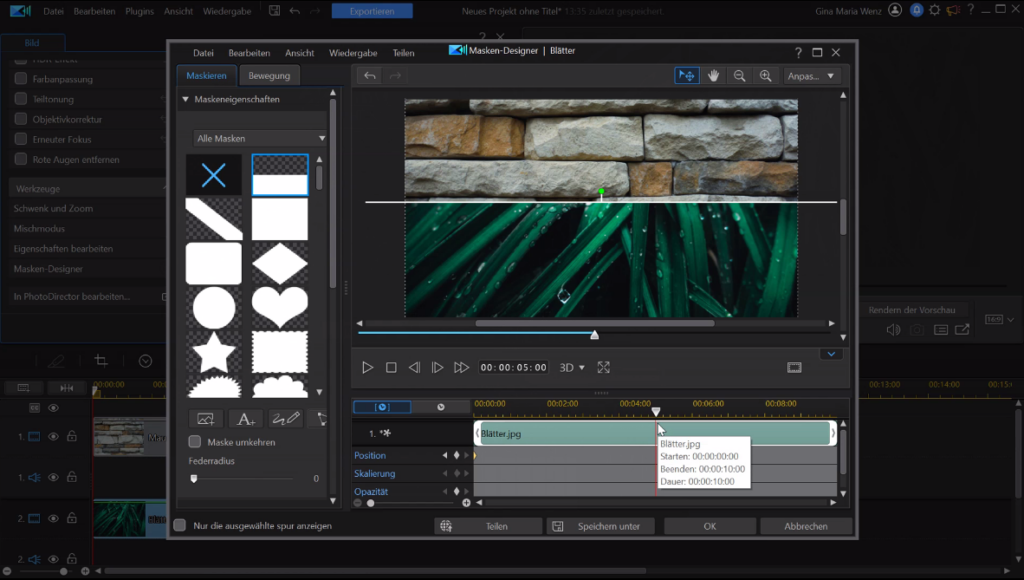Create a mask from an image
Image resolution: width=1024 pixels, height=580 pixels.
(205, 419)
